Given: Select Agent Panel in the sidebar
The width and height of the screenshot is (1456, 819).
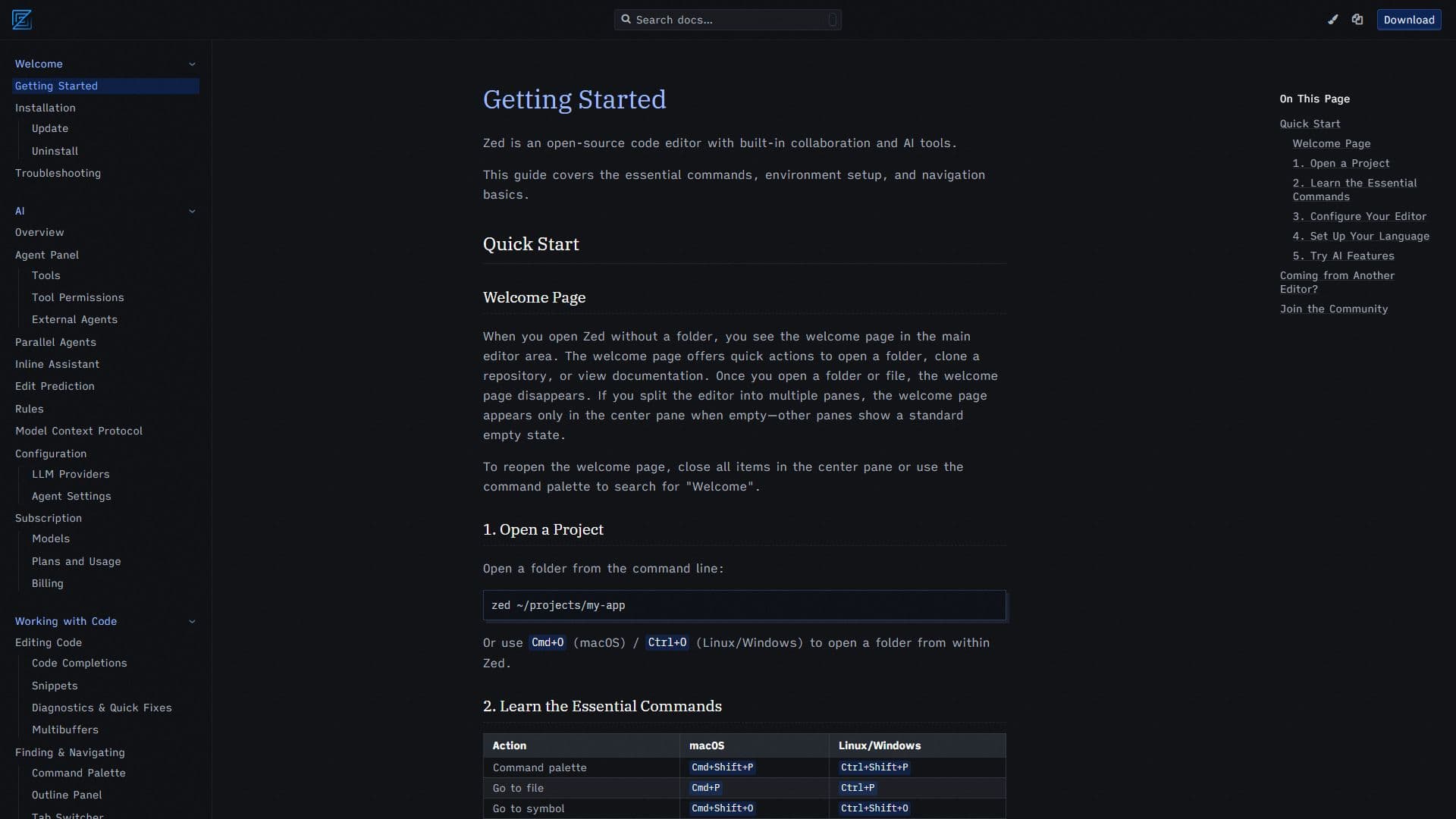Looking at the screenshot, I should pos(47,255).
